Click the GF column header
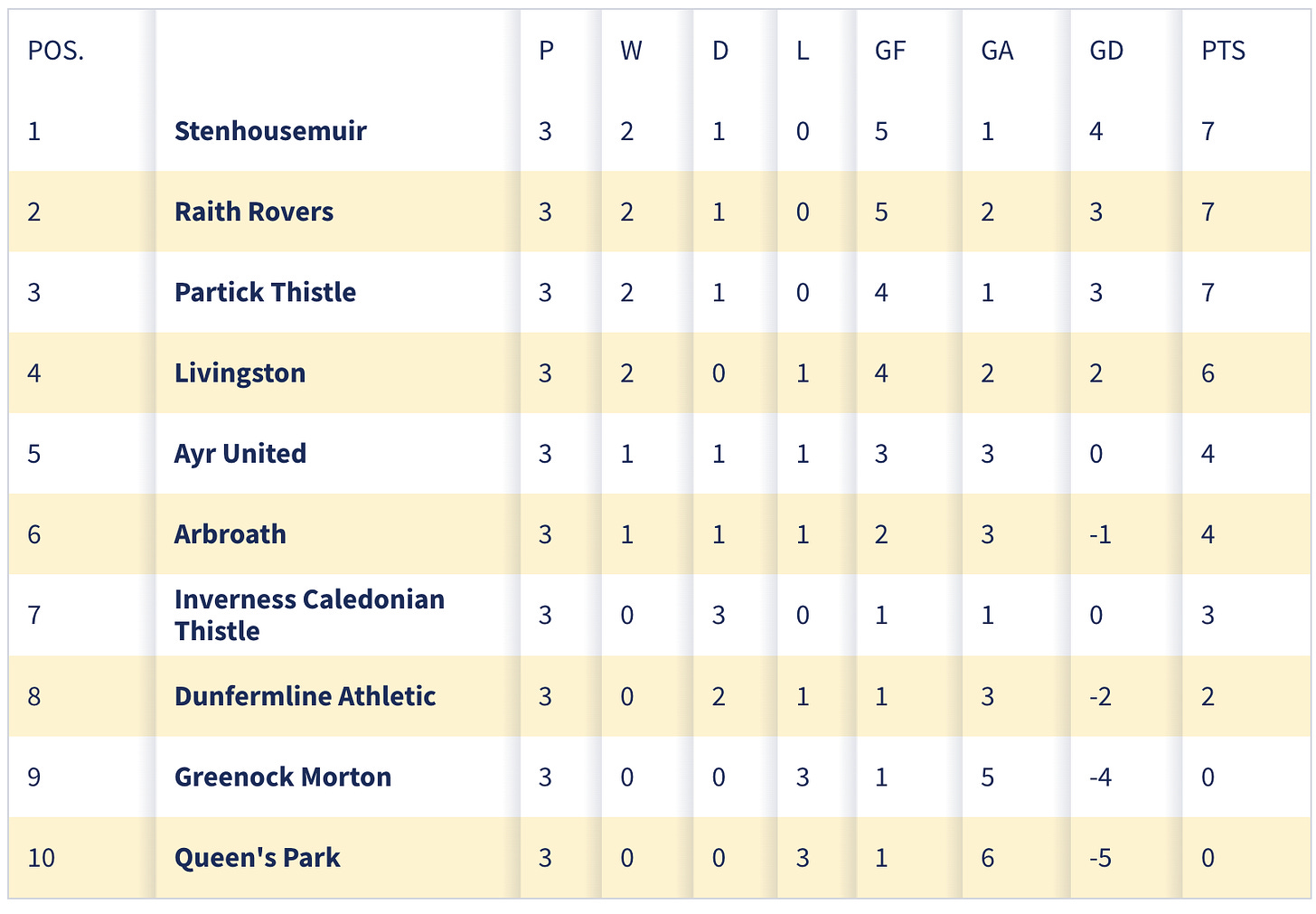 [x=890, y=51]
